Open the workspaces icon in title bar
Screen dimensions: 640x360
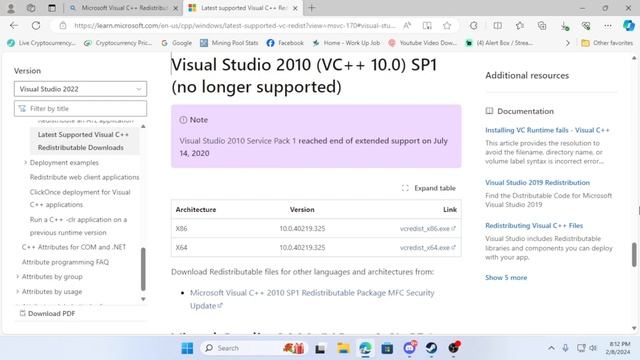pos(31,8)
